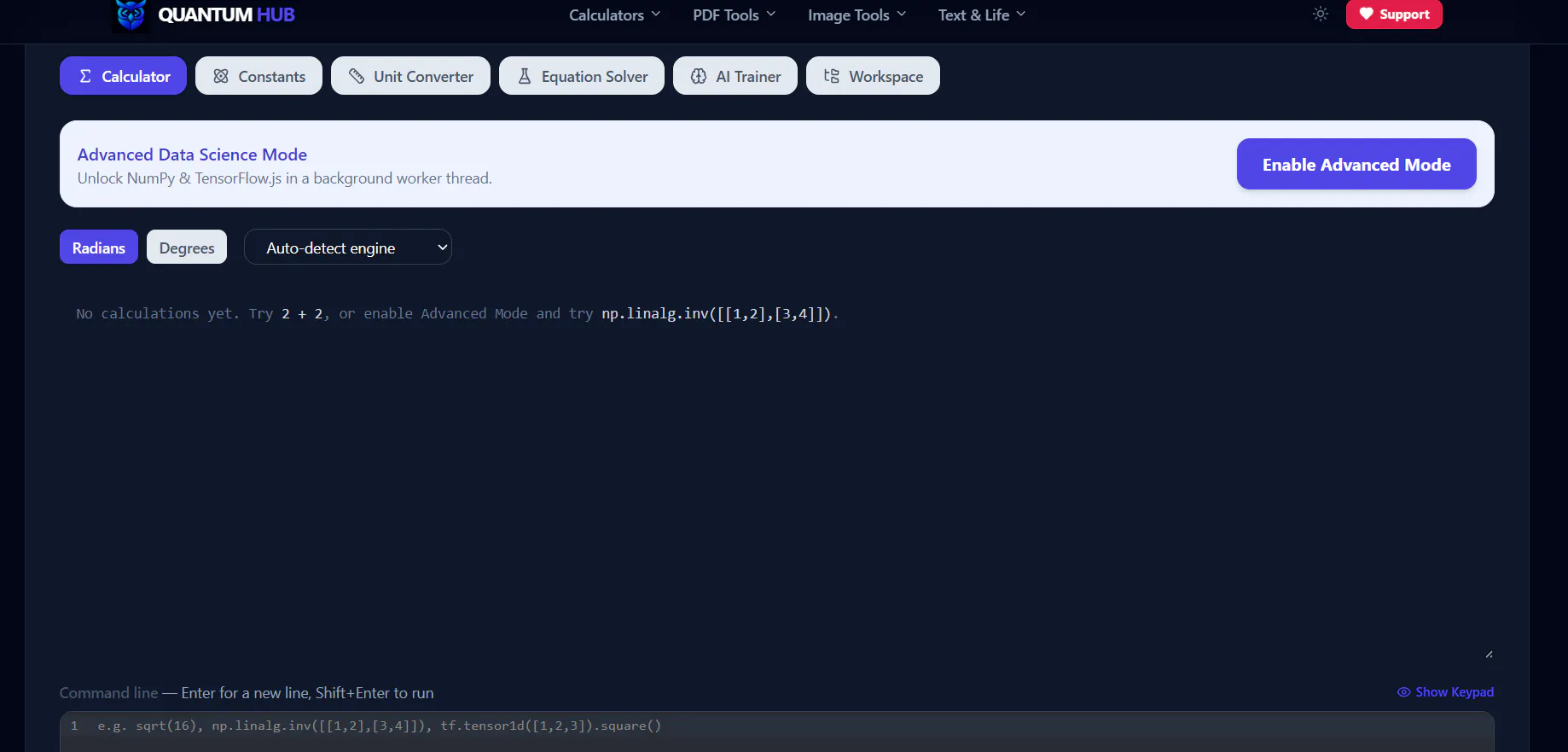Viewport: 1568px width, 752px height.
Task: Click the tree icon on the Workspace tab
Action: (x=832, y=76)
